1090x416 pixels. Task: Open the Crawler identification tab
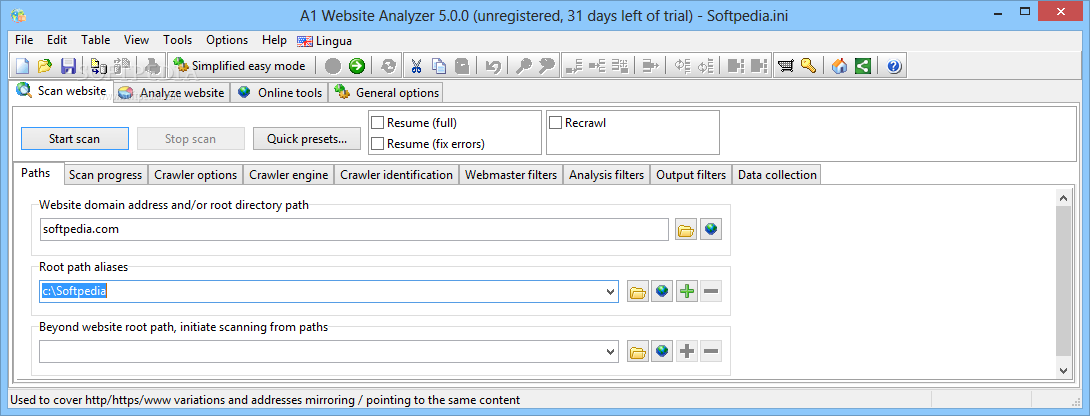click(396, 175)
